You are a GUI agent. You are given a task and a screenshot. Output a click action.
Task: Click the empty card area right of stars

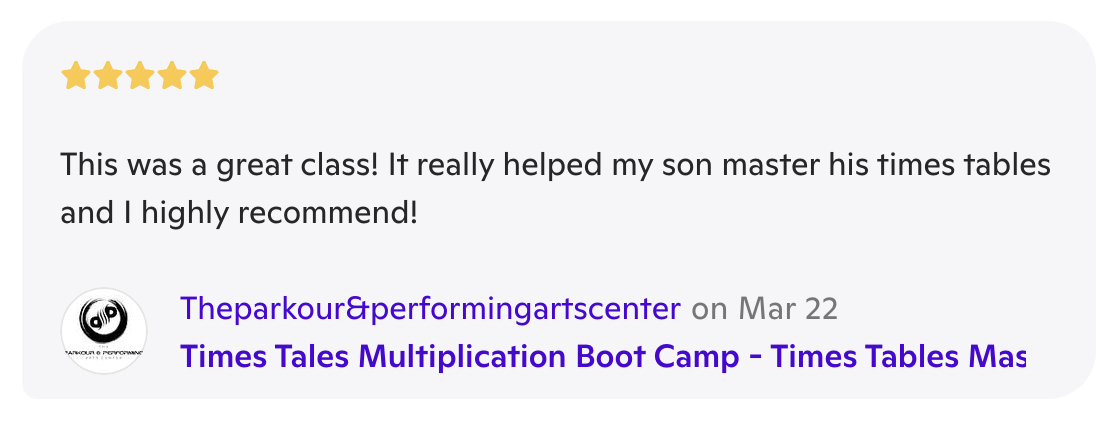[600, 76]
